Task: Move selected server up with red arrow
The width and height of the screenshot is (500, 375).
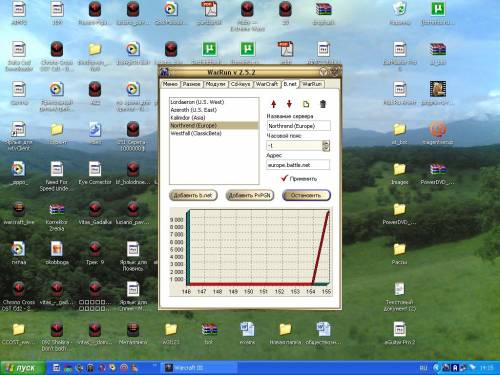Action: [x=273, y=104]
